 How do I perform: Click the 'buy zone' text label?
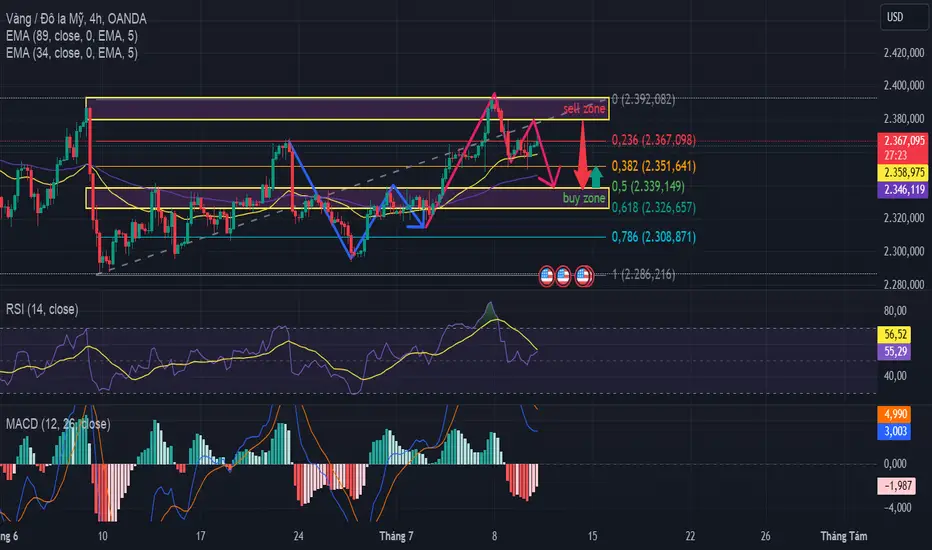pyautogui.click(x=584, y=198)
